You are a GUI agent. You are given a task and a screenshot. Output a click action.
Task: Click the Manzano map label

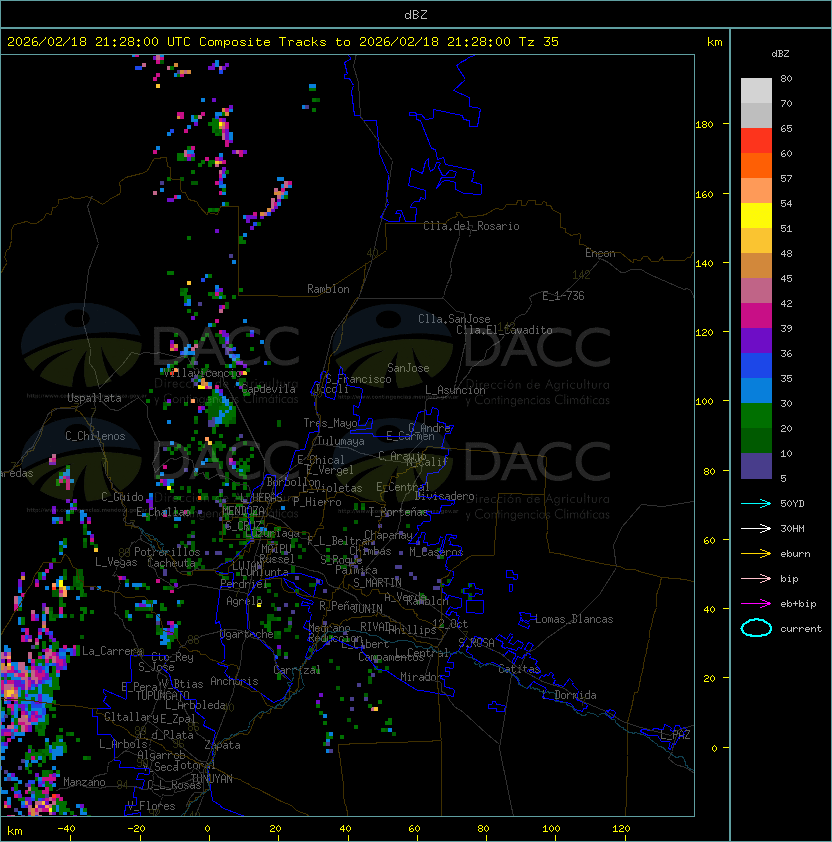[x=84, y=782]
